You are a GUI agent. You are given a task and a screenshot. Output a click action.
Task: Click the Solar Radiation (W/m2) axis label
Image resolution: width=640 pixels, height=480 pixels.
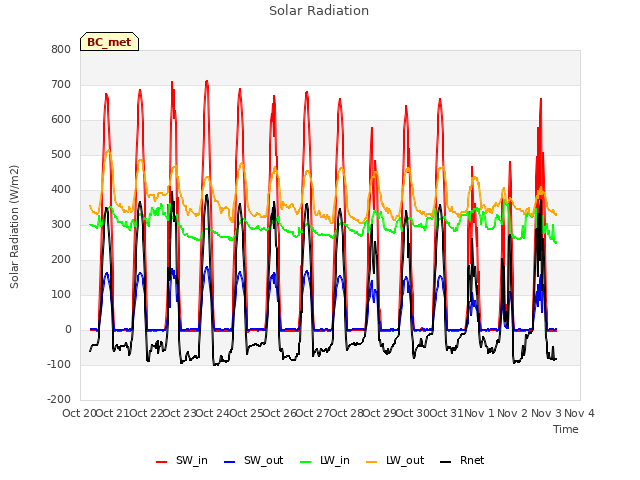click(14, 227)
